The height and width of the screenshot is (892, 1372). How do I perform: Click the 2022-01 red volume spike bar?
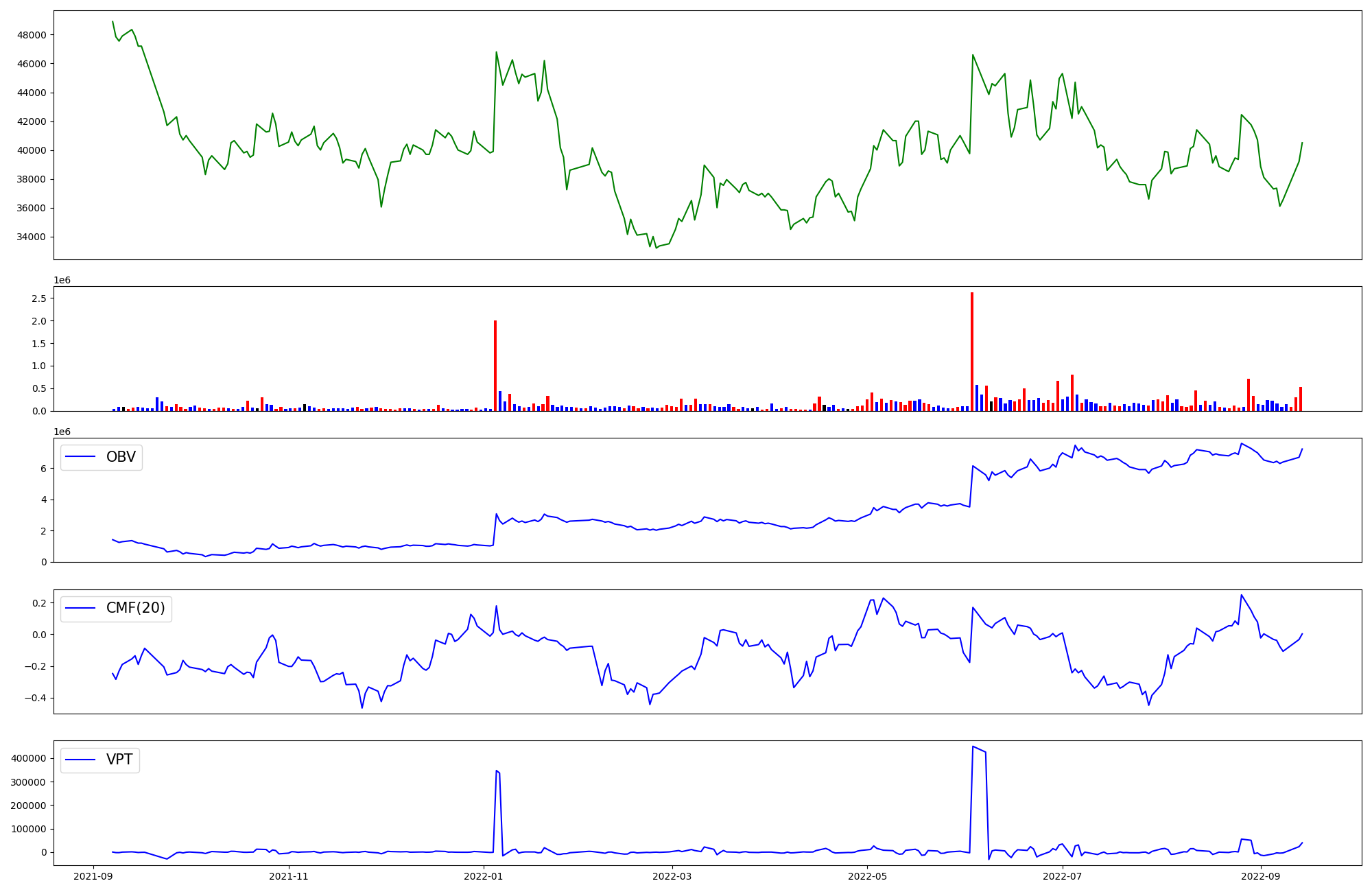tap(495, 365)
